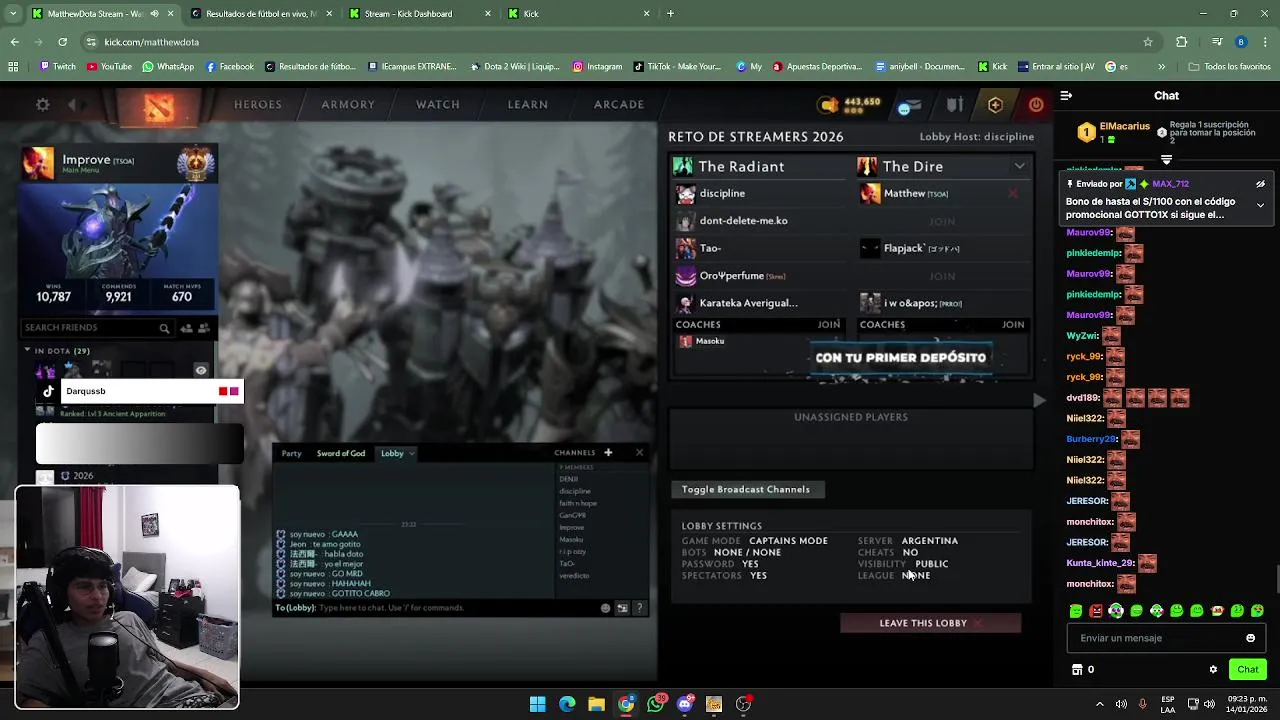This screenshot has width=1280, height=720.
Task: Collapse Kick chat panel arrow icon
Action: [1066, 96]
